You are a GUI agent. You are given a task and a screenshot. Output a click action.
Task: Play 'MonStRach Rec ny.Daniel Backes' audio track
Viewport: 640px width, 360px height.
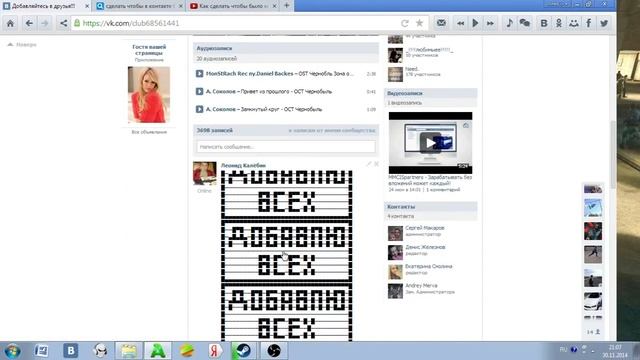pyautogui.click(x=199, y=73)
